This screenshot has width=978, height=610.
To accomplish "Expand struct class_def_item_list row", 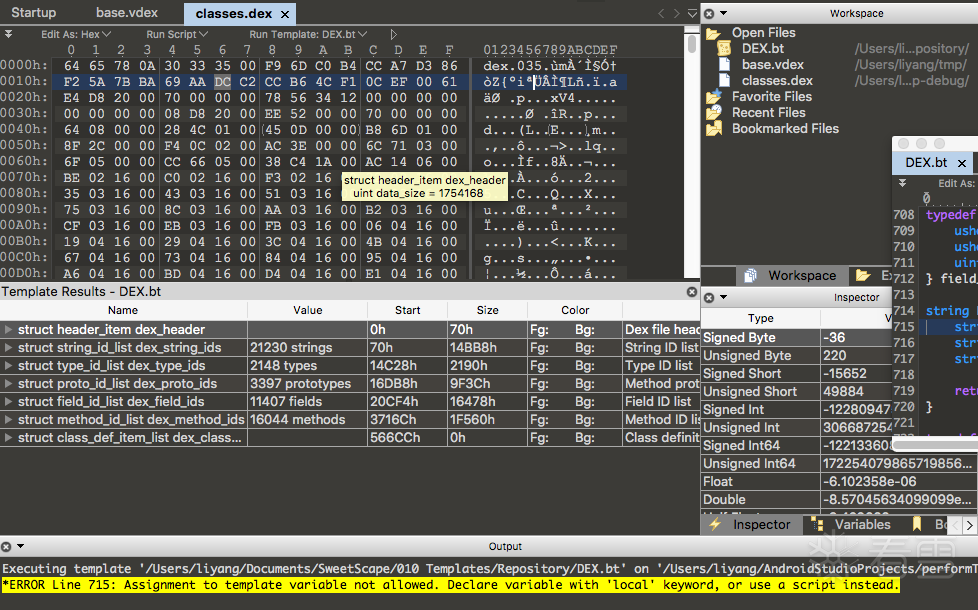I will [9, 438].
